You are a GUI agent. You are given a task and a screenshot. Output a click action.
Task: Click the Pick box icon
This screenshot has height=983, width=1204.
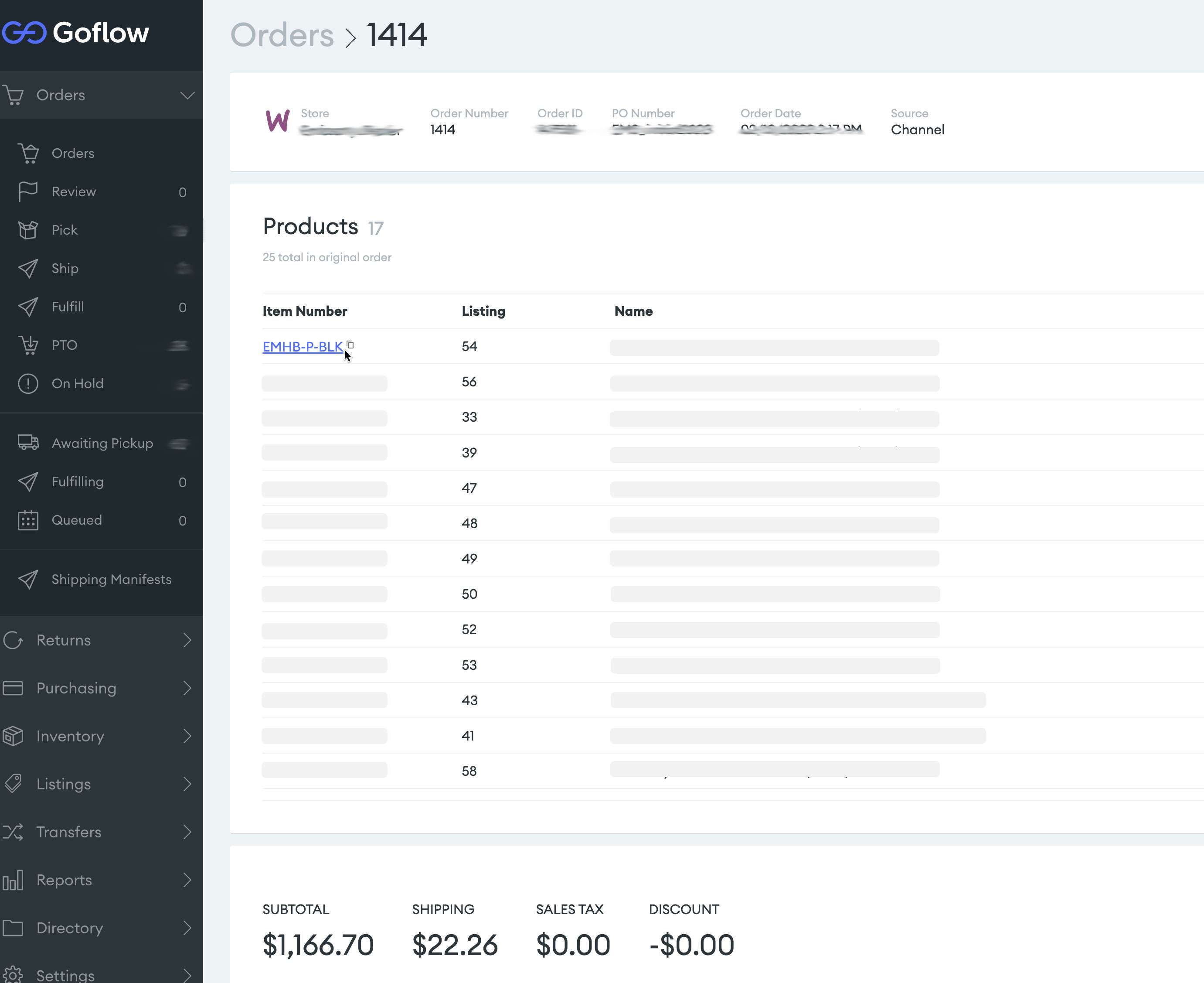tap(28, 230)
